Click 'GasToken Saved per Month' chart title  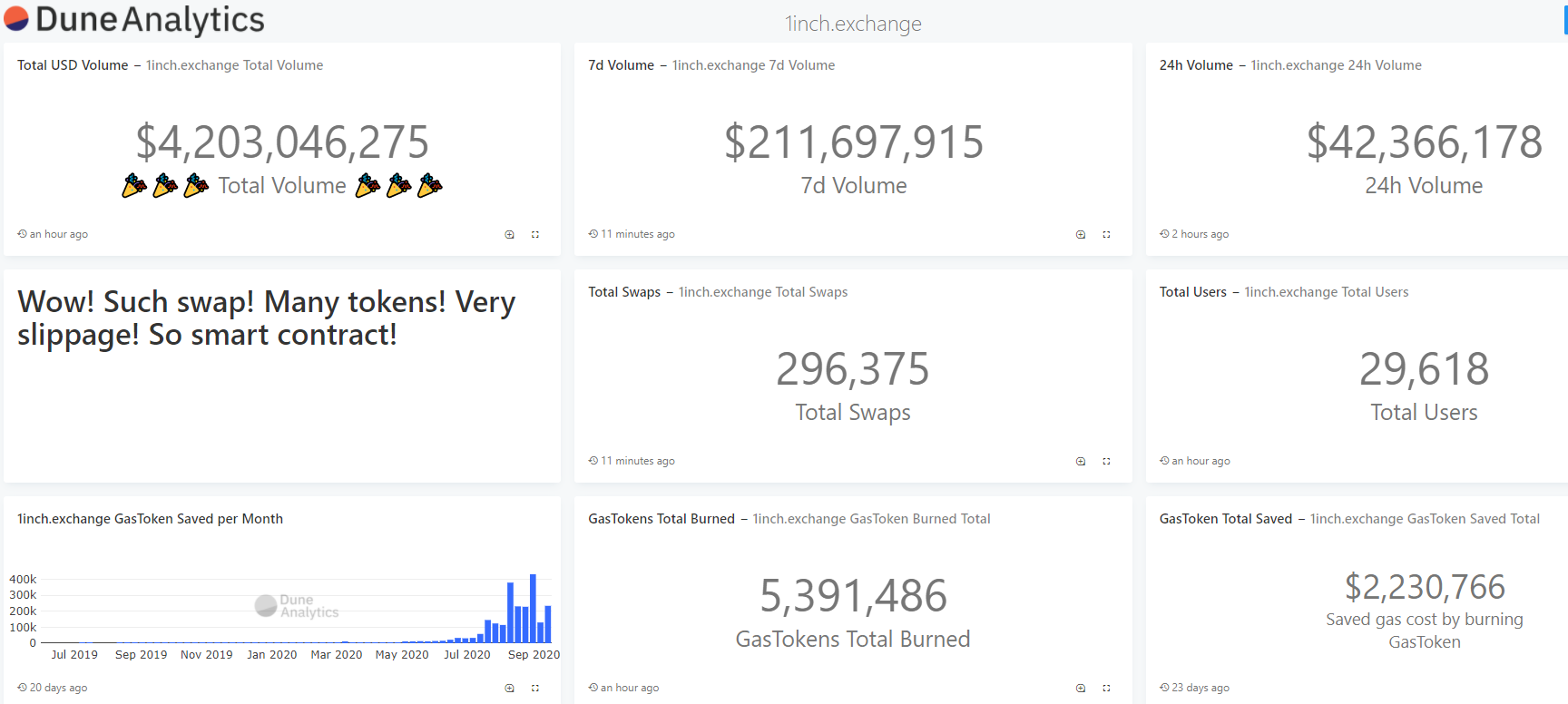[x=150, y=519]
